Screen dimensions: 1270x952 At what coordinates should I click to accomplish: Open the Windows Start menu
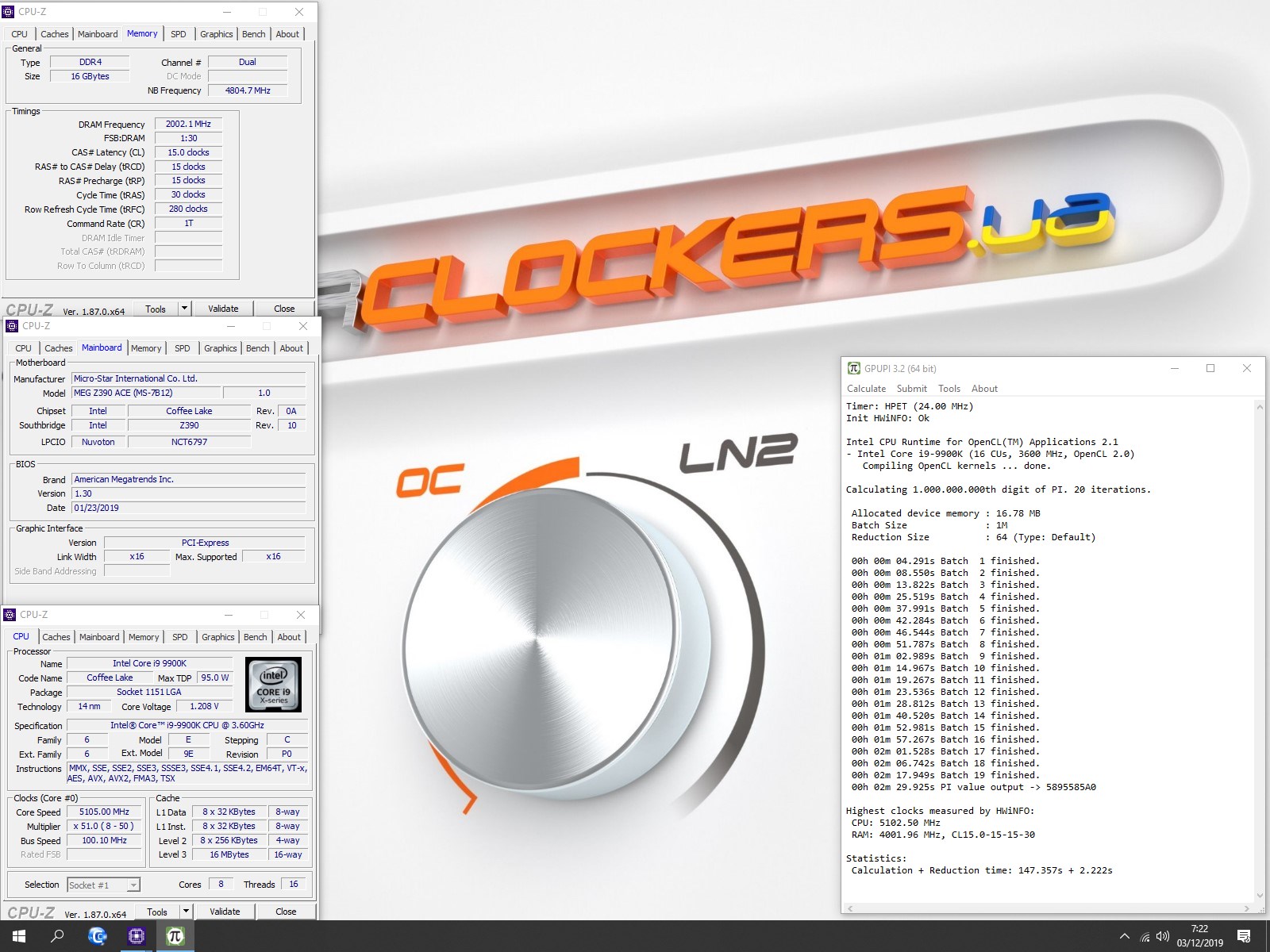pyautogui.click(x=19, y=936)
